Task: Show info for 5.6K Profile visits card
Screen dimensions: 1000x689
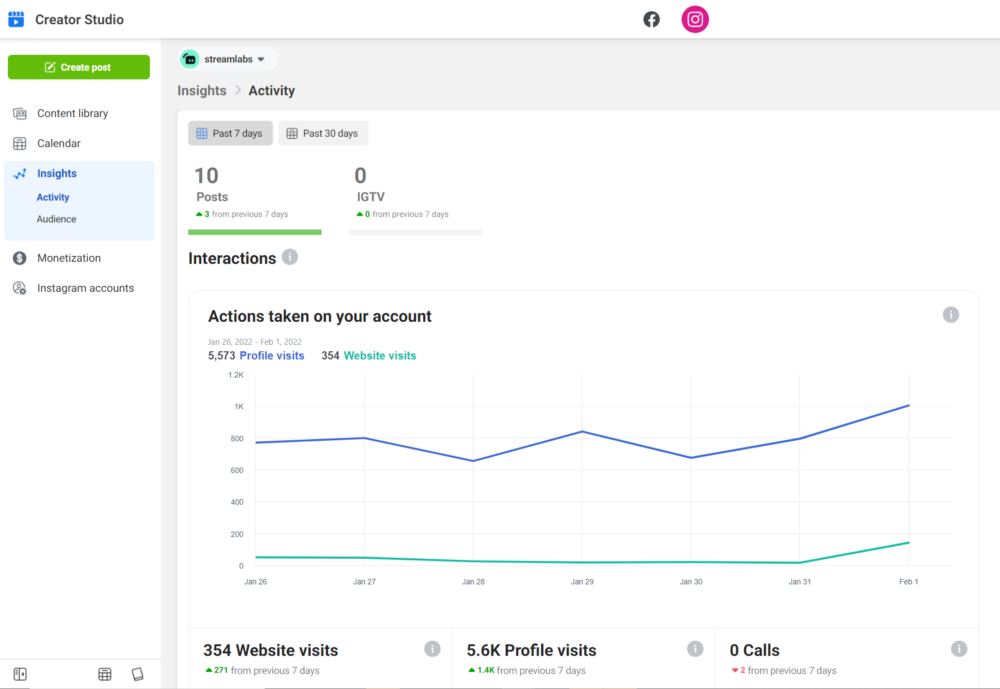Action: (695, 649)
